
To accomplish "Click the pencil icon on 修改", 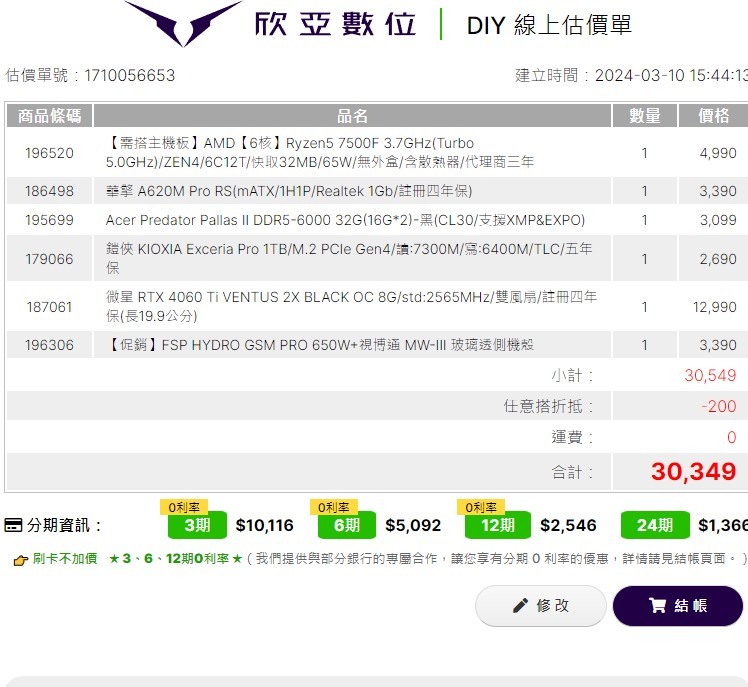I will point(520,605).
